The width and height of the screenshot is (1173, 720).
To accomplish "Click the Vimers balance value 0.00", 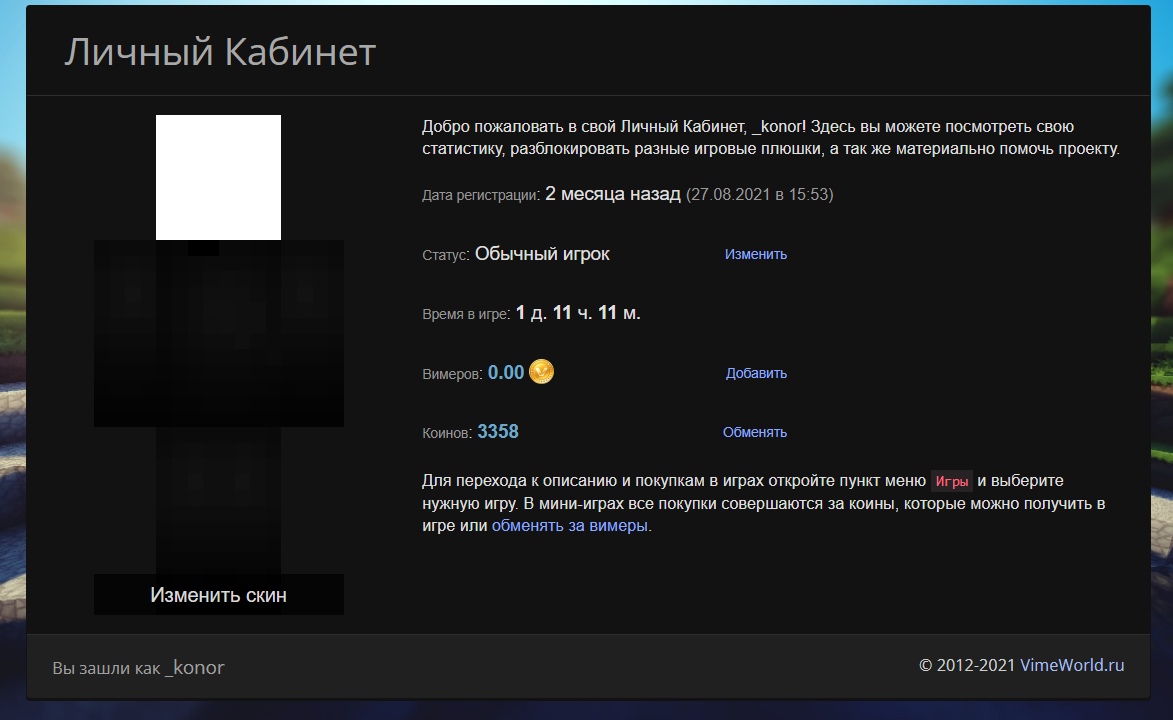I will tap(506, 371).
